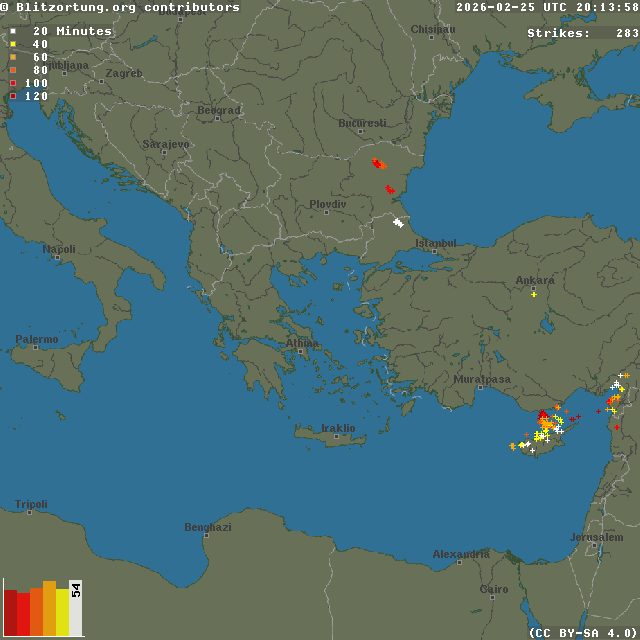Click the yellow 40 minutes legend square

[12, 44]
